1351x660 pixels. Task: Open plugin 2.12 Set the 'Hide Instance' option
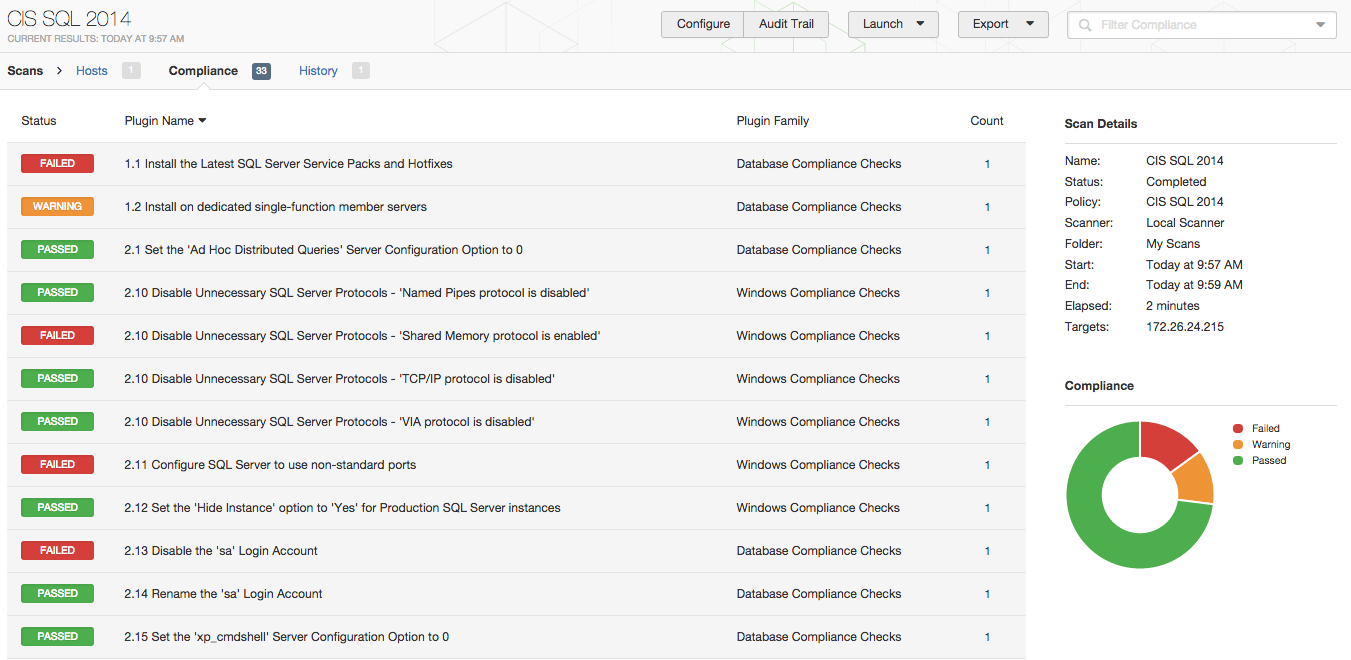342,508
